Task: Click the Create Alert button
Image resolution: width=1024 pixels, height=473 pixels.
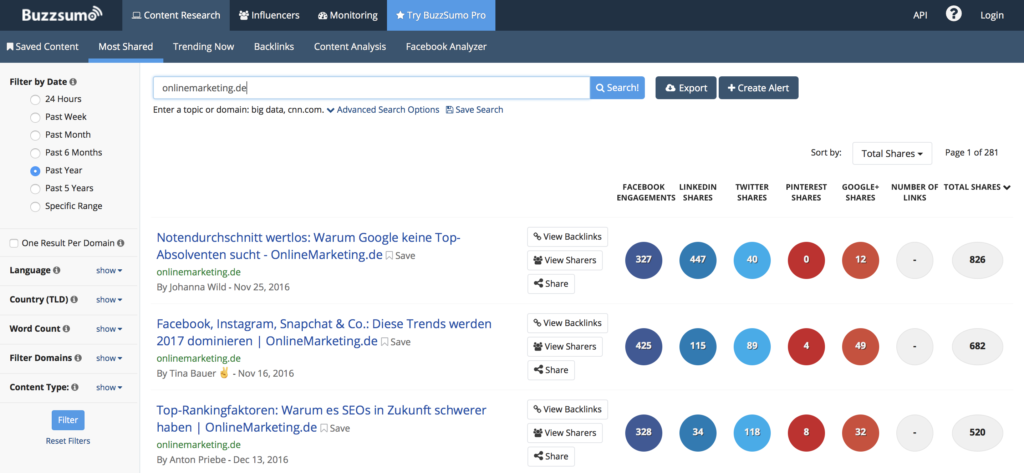Action: [x=758, y=88]
